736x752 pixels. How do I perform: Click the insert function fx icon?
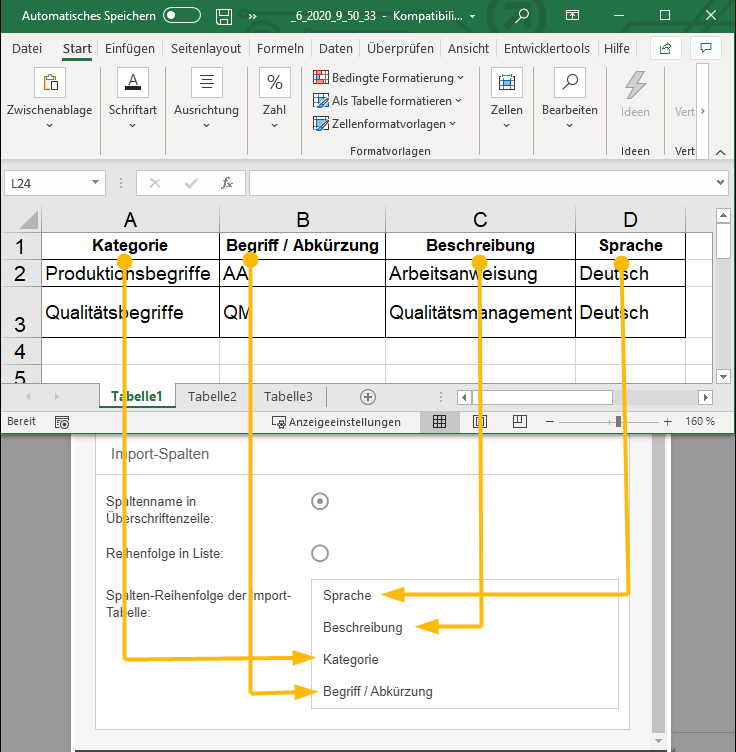click(x=227, y=183)
